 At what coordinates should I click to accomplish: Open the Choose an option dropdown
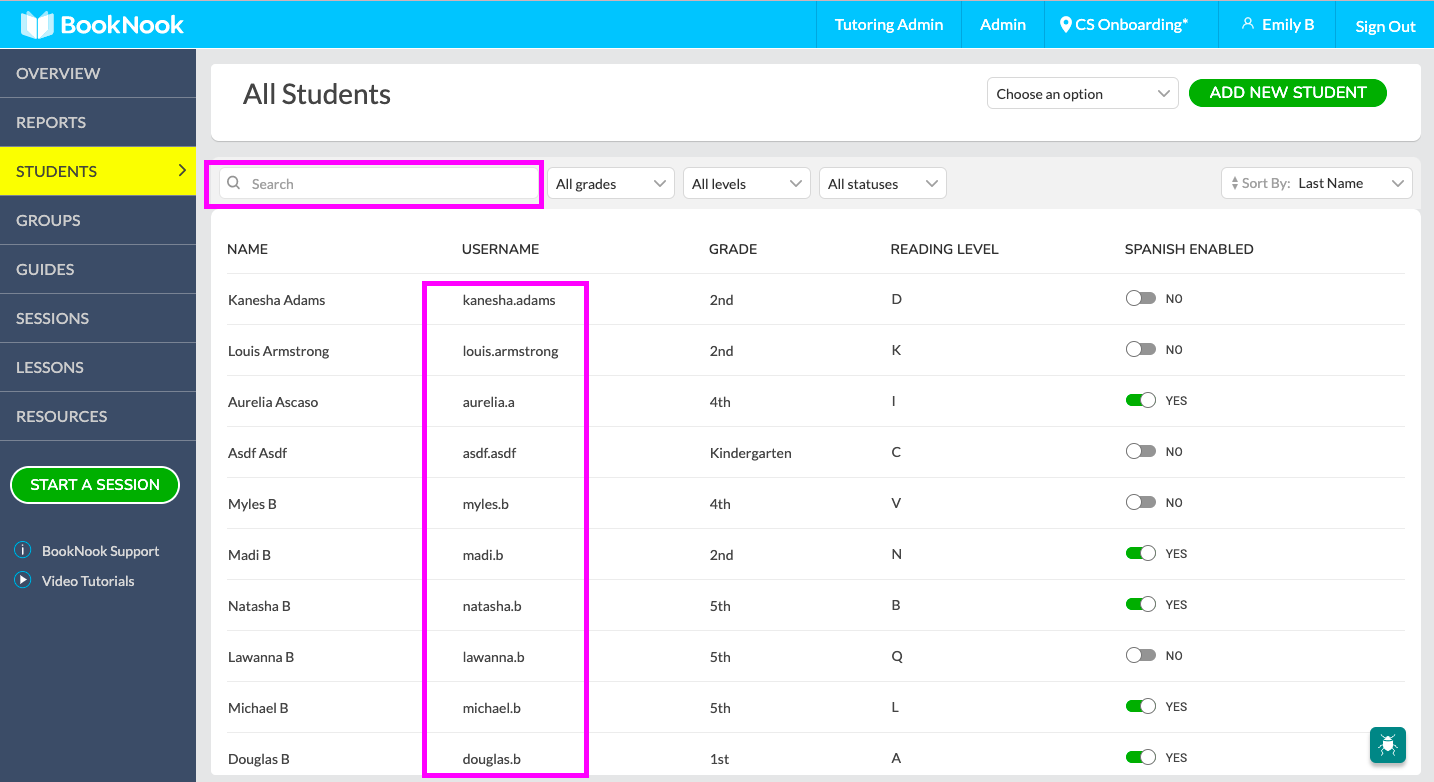(x=1082, y=92)
